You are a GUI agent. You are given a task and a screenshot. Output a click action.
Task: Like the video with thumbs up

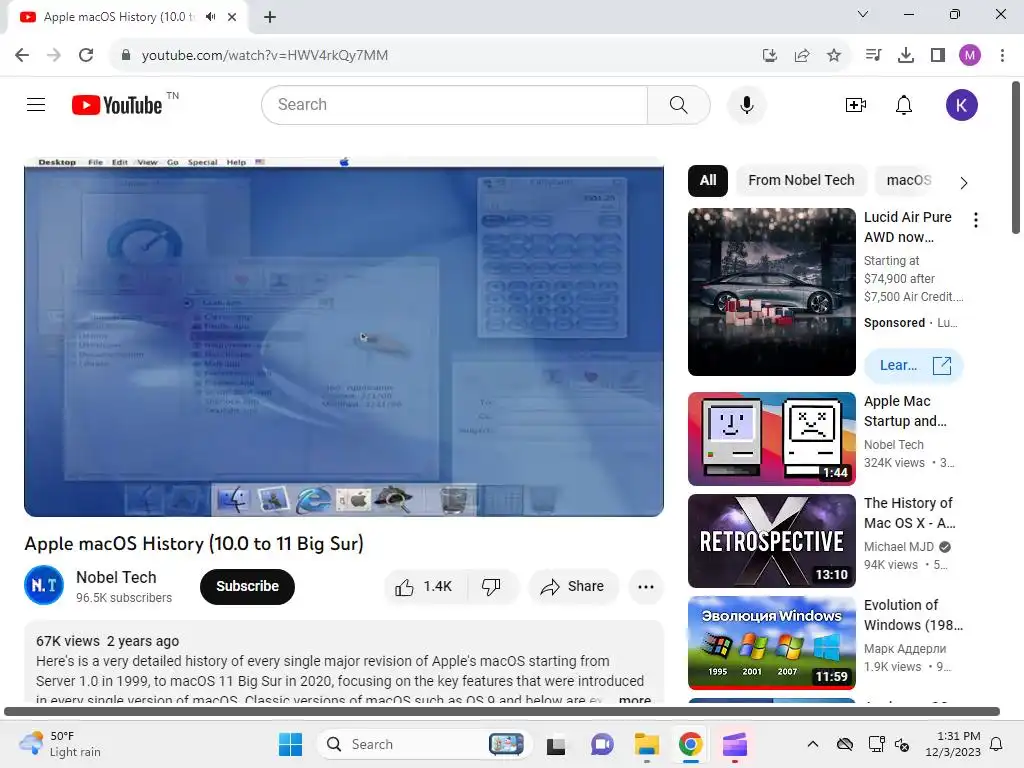(x=424, y=586)
